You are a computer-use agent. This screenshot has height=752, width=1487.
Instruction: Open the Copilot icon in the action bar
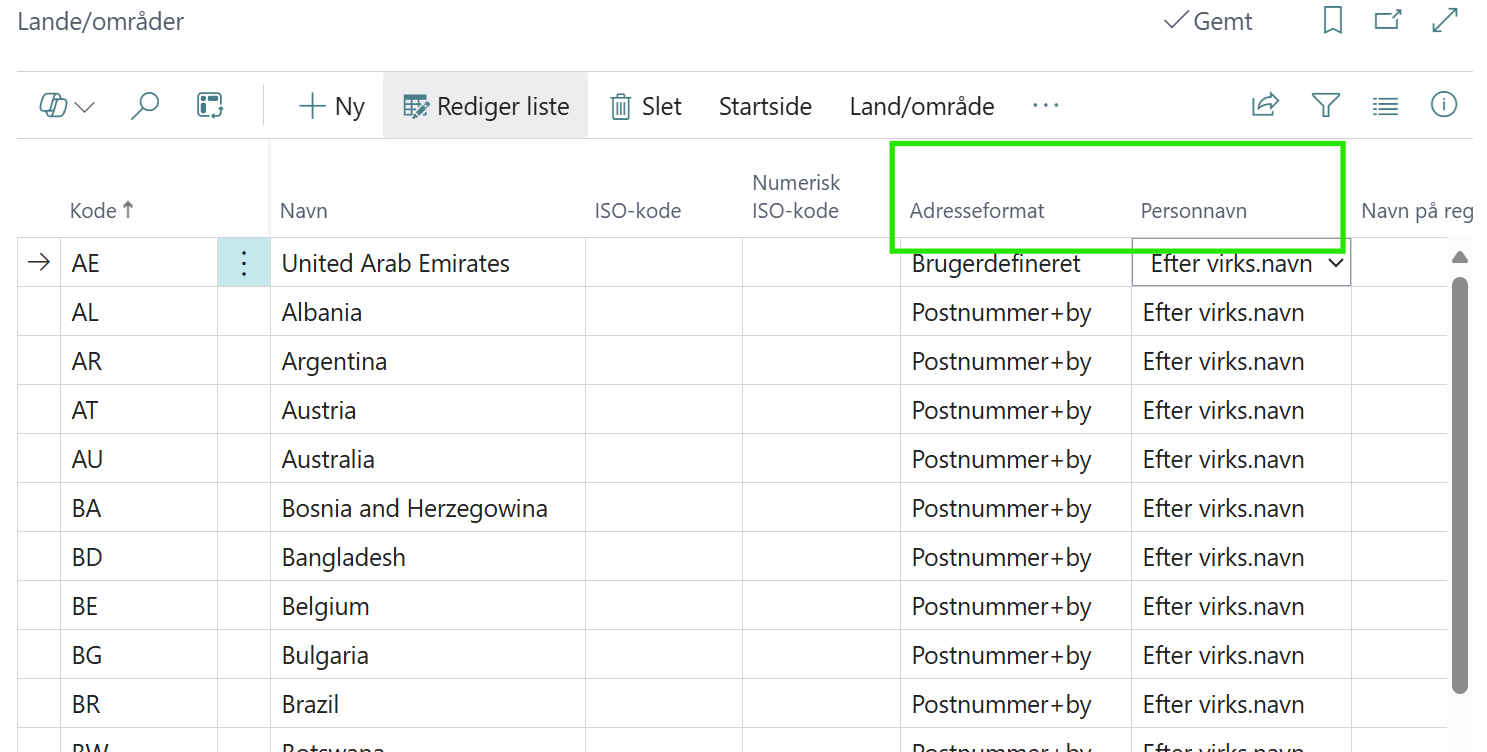52,104
